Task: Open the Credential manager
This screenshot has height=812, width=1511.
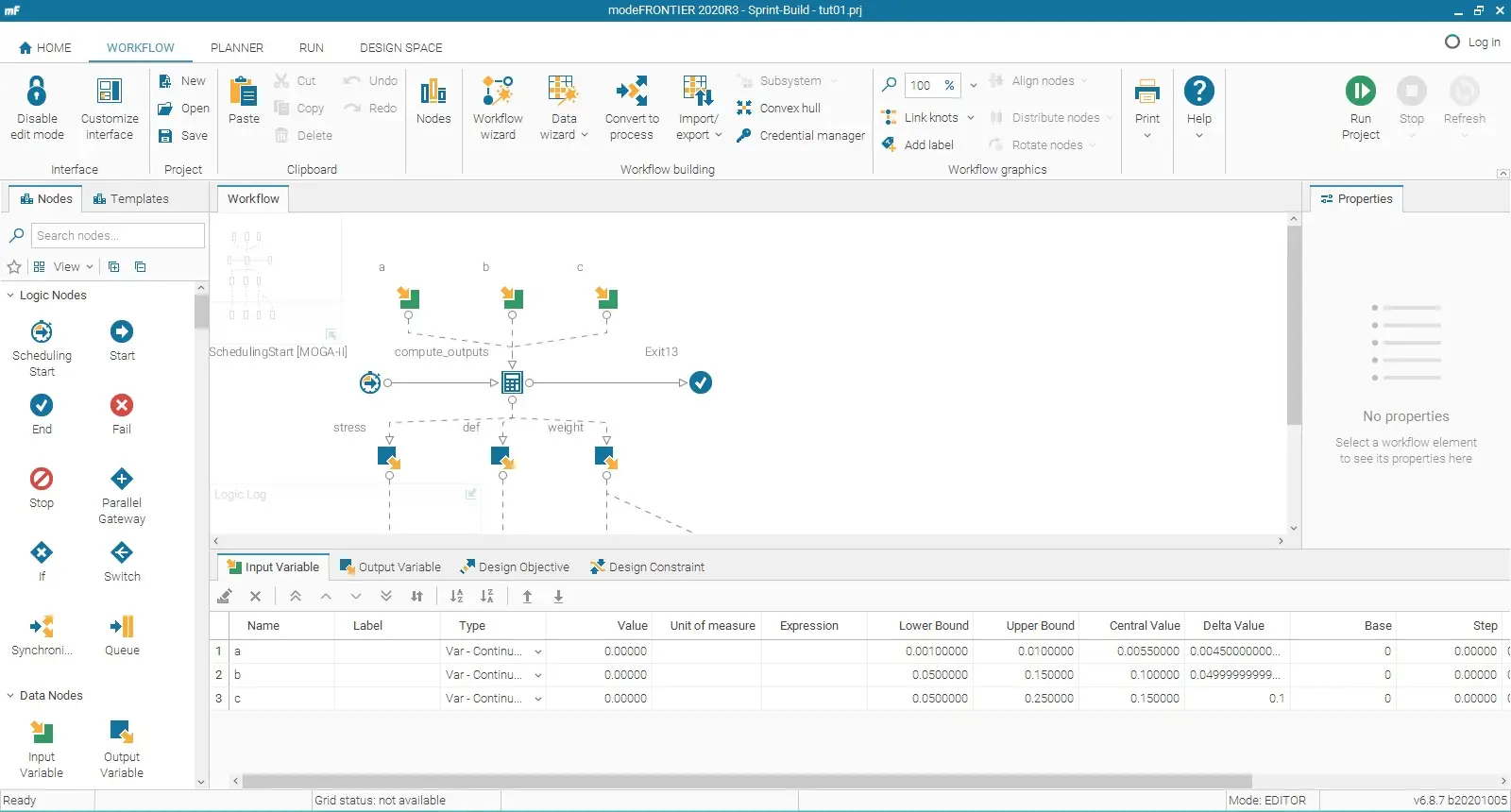Action: (801, 136)
